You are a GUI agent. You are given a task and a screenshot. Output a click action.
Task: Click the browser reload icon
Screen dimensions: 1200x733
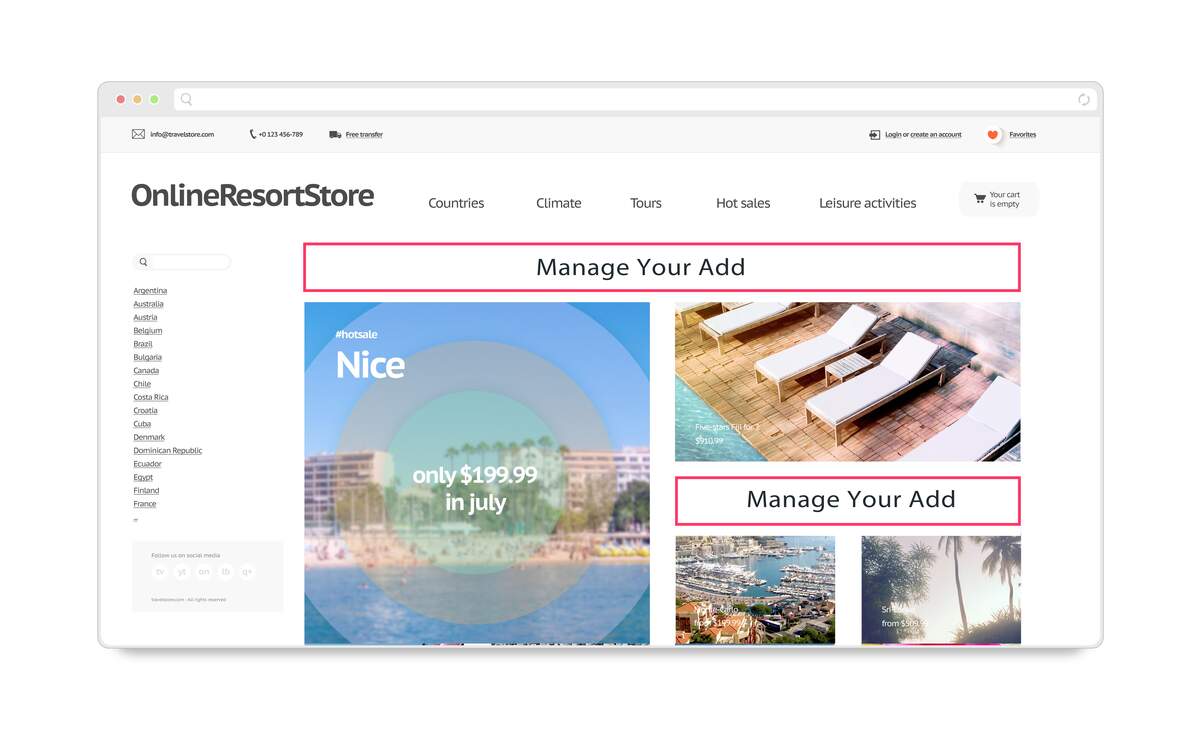[x=1083, y=100]
